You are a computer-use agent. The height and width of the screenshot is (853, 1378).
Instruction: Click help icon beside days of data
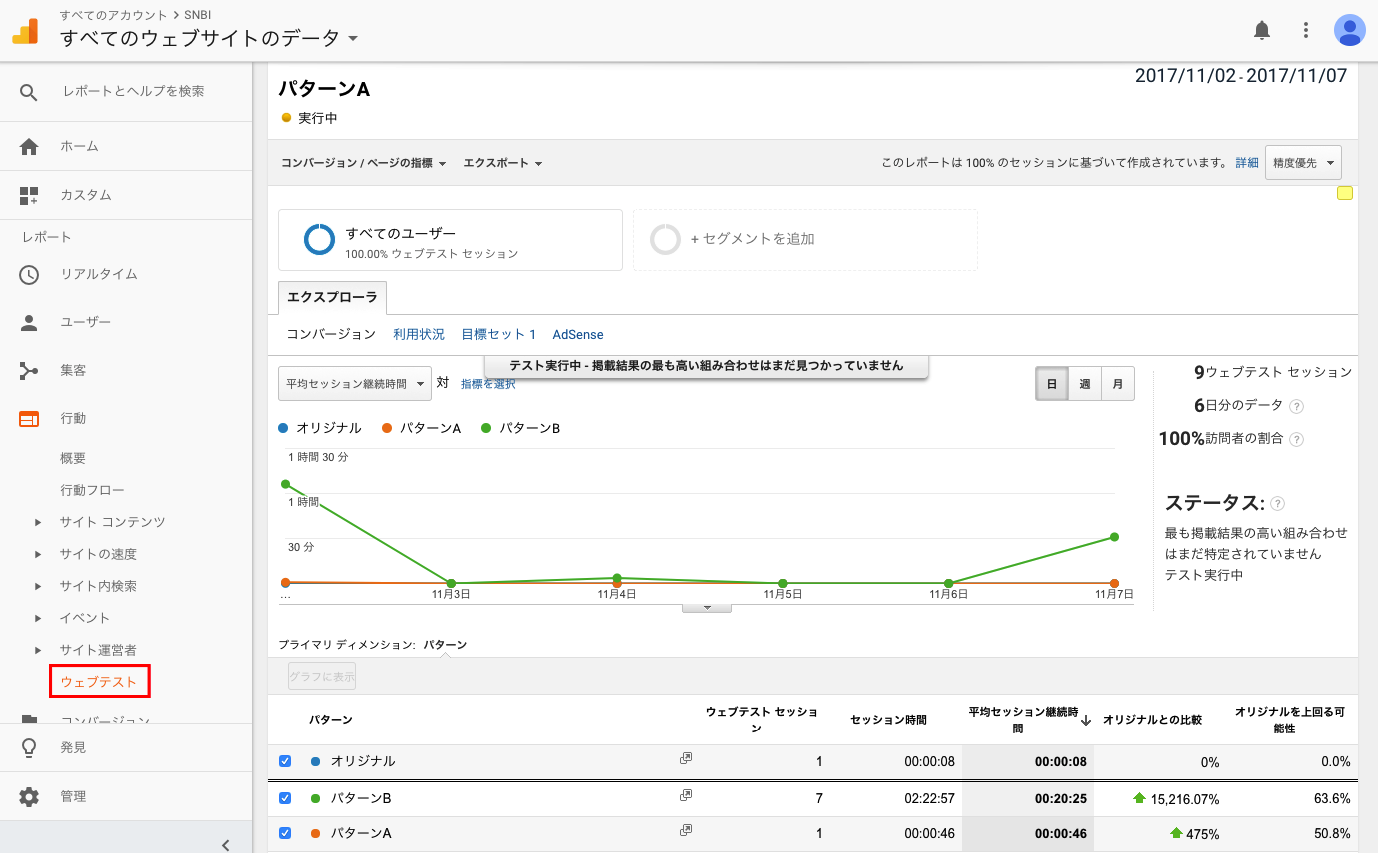tap(1297, 406)
